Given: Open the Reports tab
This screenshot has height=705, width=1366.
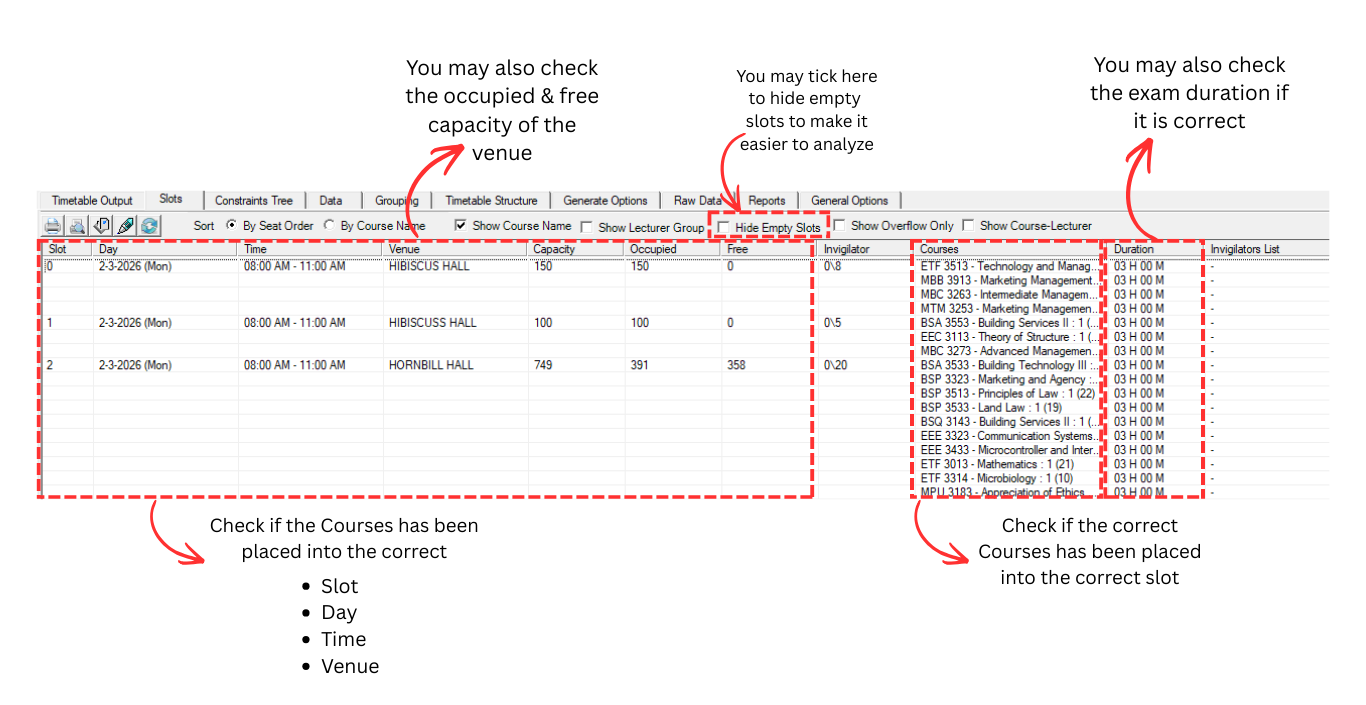Looking at the screenshot, I should coord(767,201).
